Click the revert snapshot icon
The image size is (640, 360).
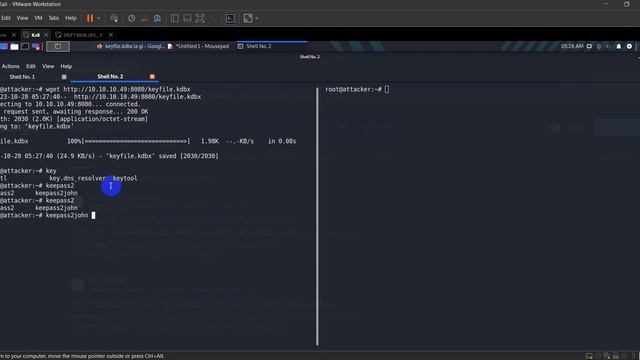(x=144, y=18)
